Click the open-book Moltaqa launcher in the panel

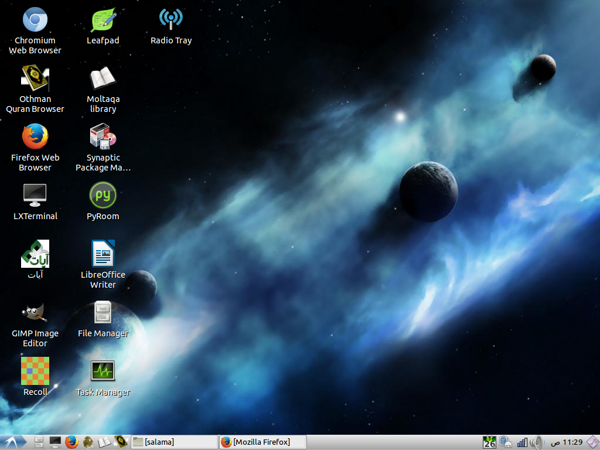[x=104, y=442]
